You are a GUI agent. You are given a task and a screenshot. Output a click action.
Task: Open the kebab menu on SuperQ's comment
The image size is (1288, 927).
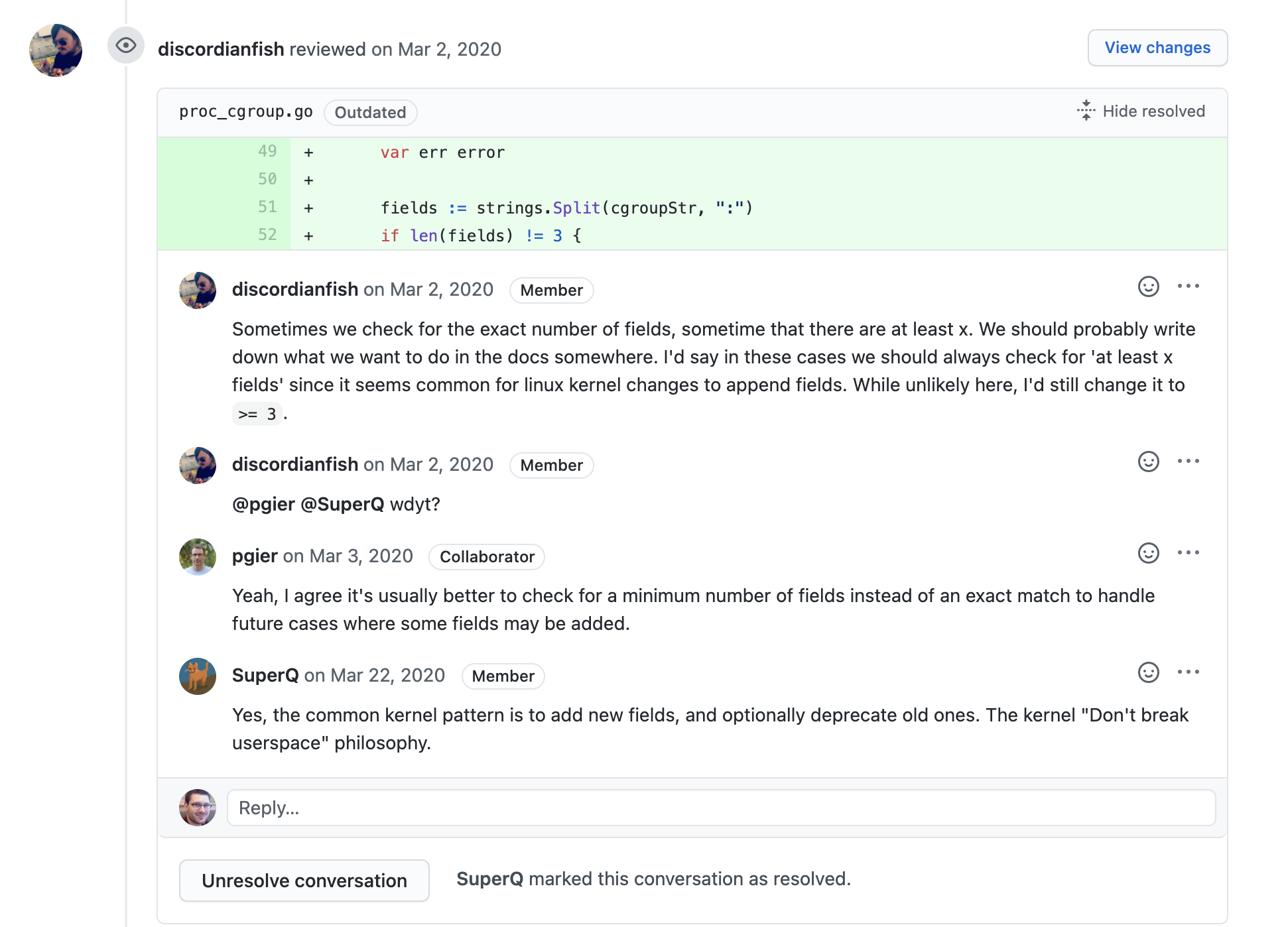[1189, 672]
